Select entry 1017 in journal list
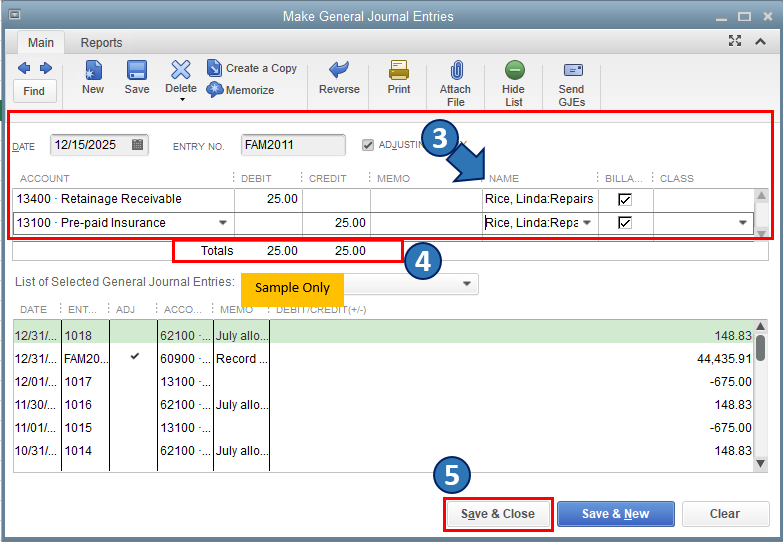 pos(383,382)
